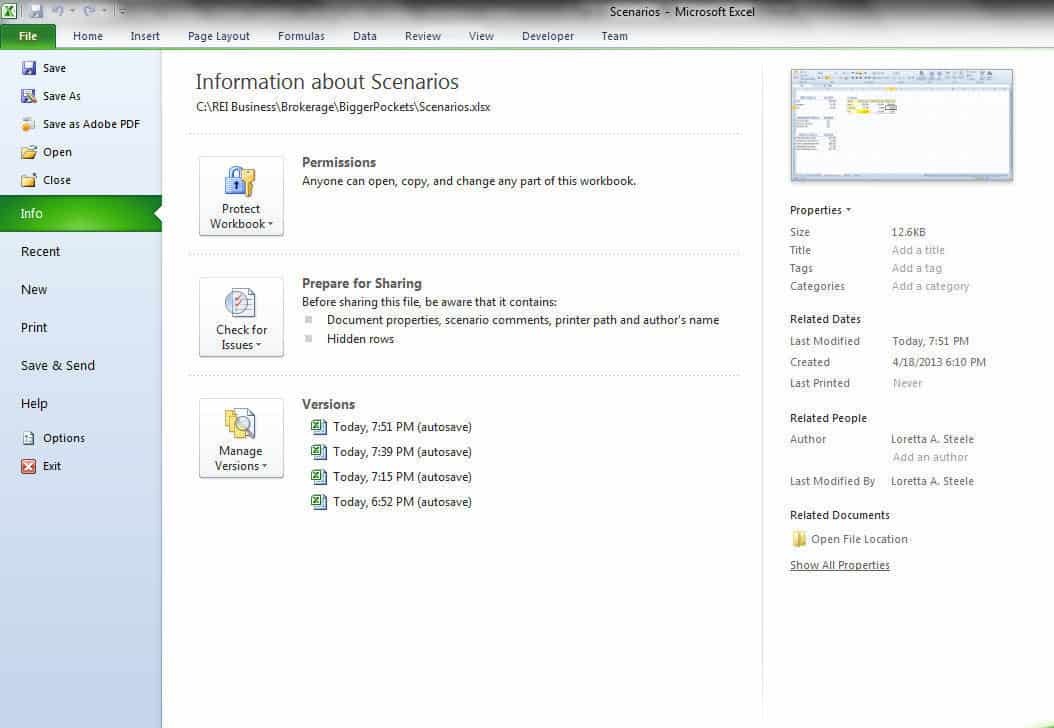Screen dimensions: 1054x728
Task: Switch to the Insert ribbon tab
Action: coord(145,36)
